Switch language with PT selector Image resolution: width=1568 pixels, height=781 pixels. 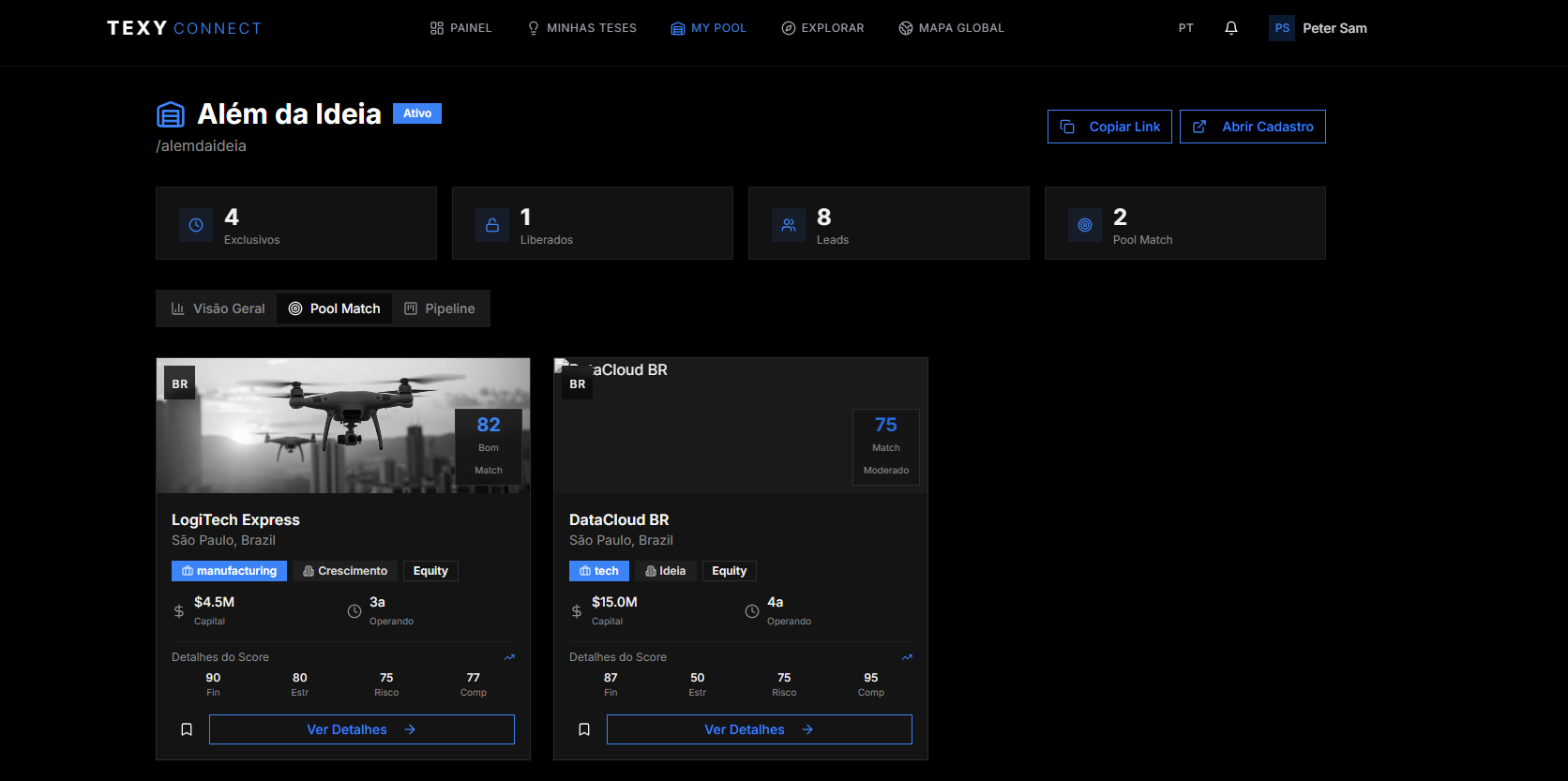[1186, 28]
